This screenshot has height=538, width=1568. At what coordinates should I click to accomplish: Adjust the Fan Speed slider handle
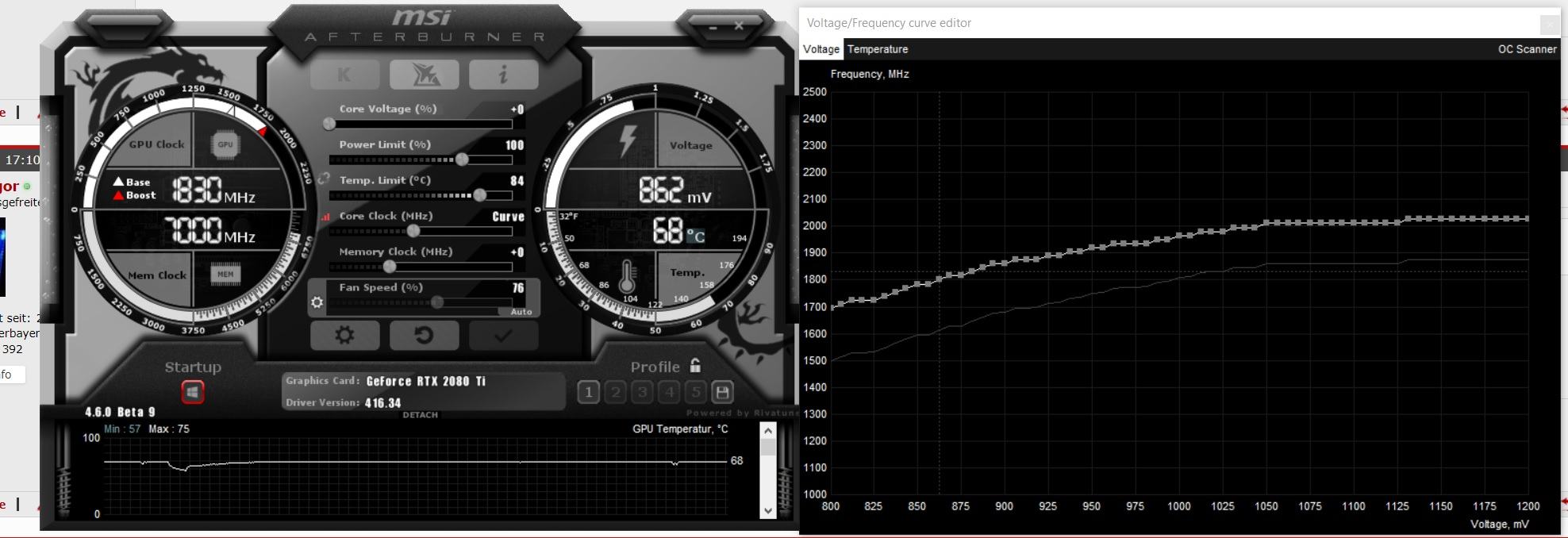pyautogui.click(x=437, y=302)
